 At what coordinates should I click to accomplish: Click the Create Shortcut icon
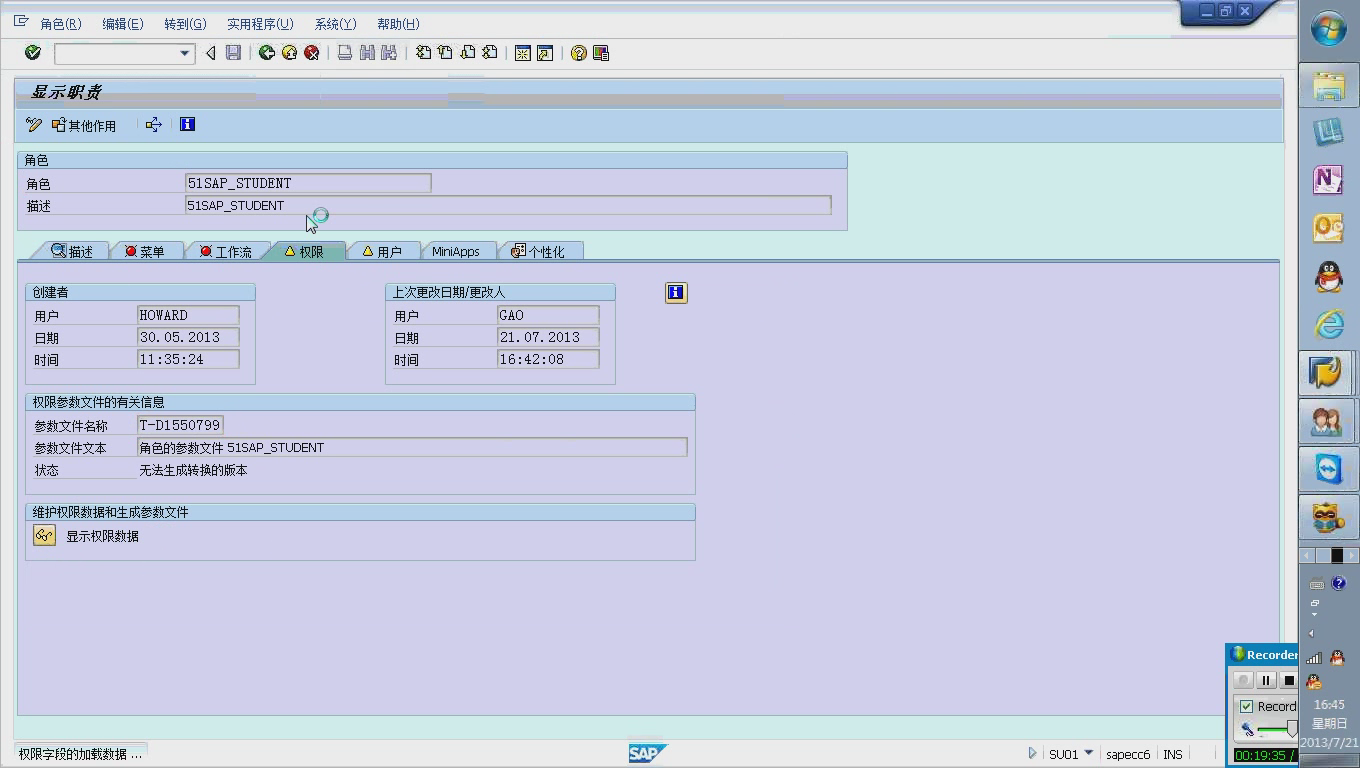[545, 53]
